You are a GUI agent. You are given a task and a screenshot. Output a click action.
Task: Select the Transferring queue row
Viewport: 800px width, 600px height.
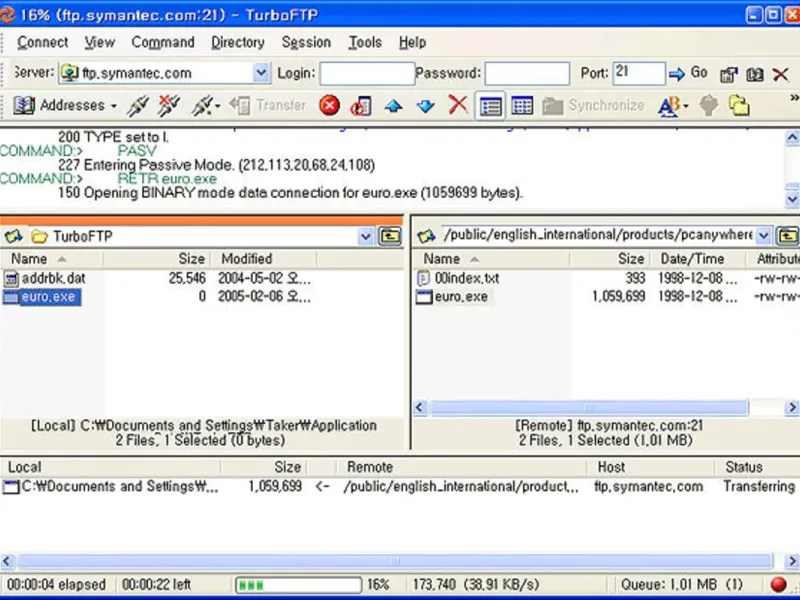399,486
